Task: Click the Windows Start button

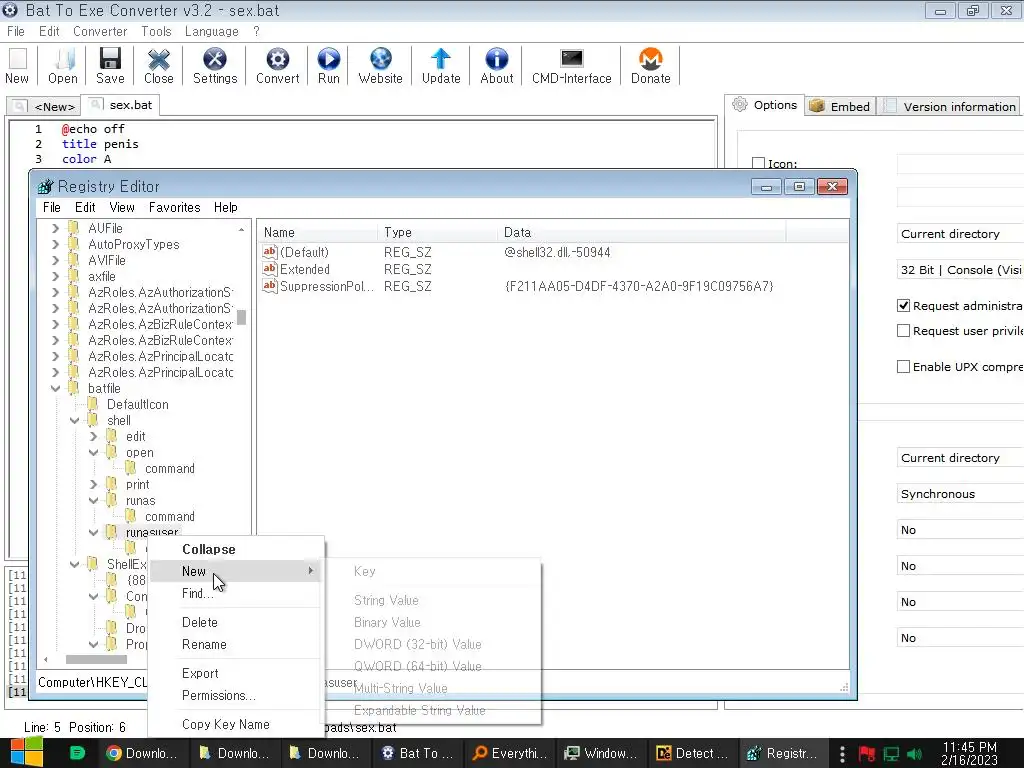Action: coord(27,753)
